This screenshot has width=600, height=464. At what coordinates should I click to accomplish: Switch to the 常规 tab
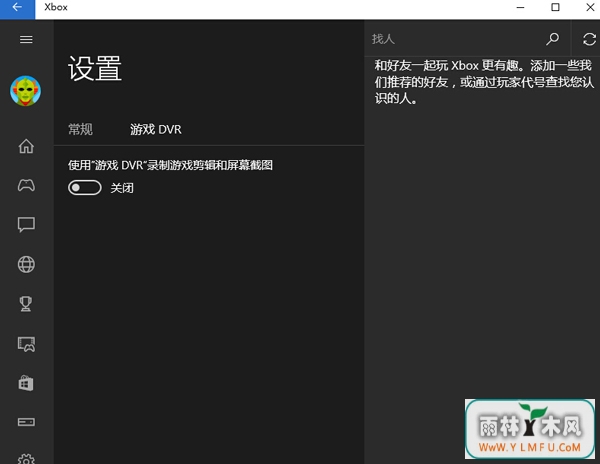coord(80,129)
